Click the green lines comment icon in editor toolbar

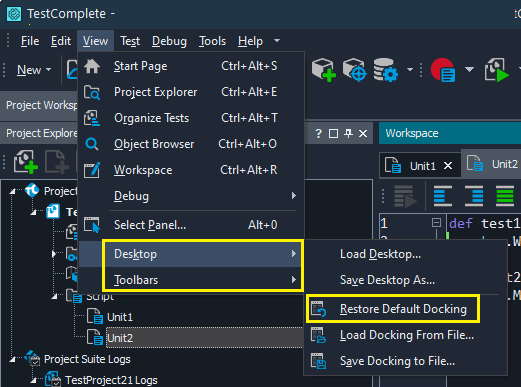pyautogui.click(x=505, y=196)
